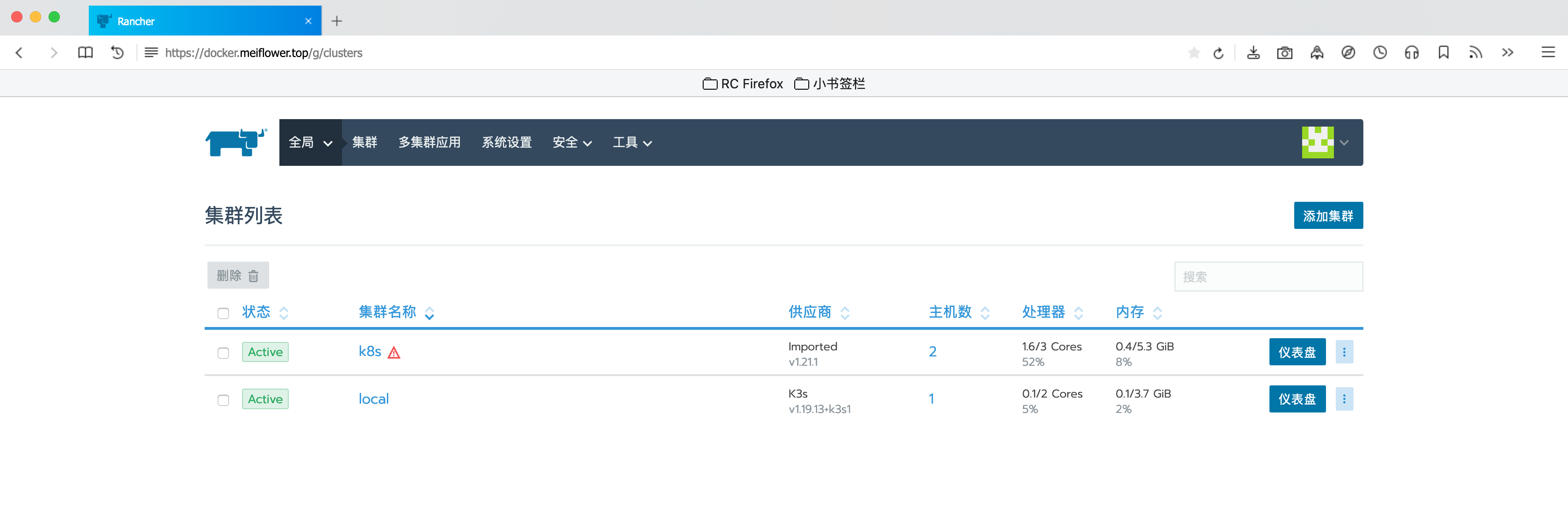This screenshot has height=526, width=1568.
Task: Sort by 处理器 CPU column
Action: tap(1053, 313)
